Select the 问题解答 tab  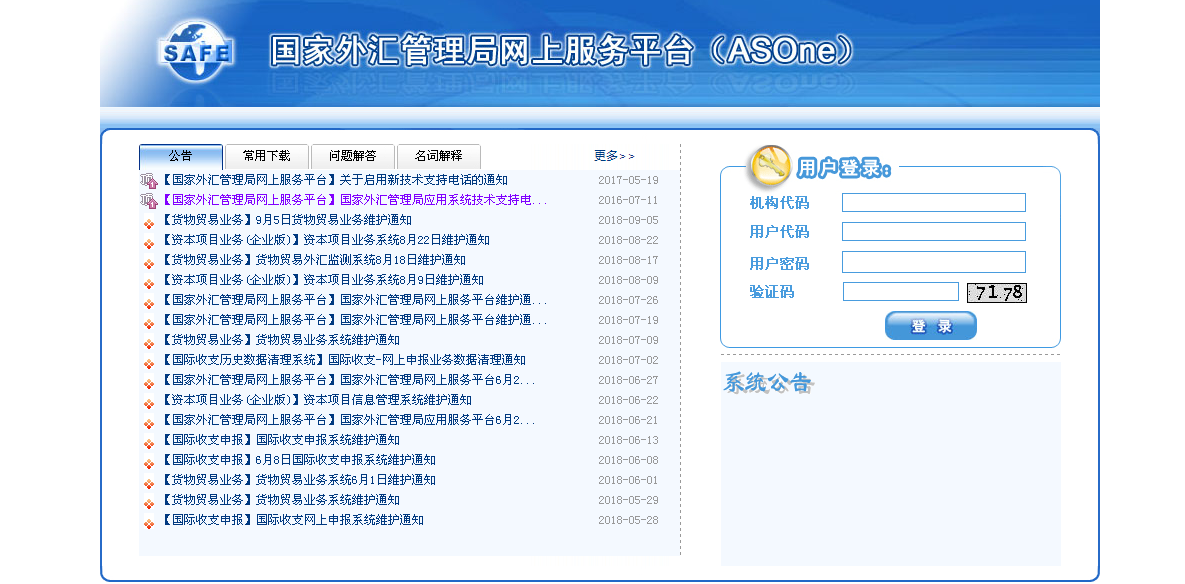(x=353, y=156)
